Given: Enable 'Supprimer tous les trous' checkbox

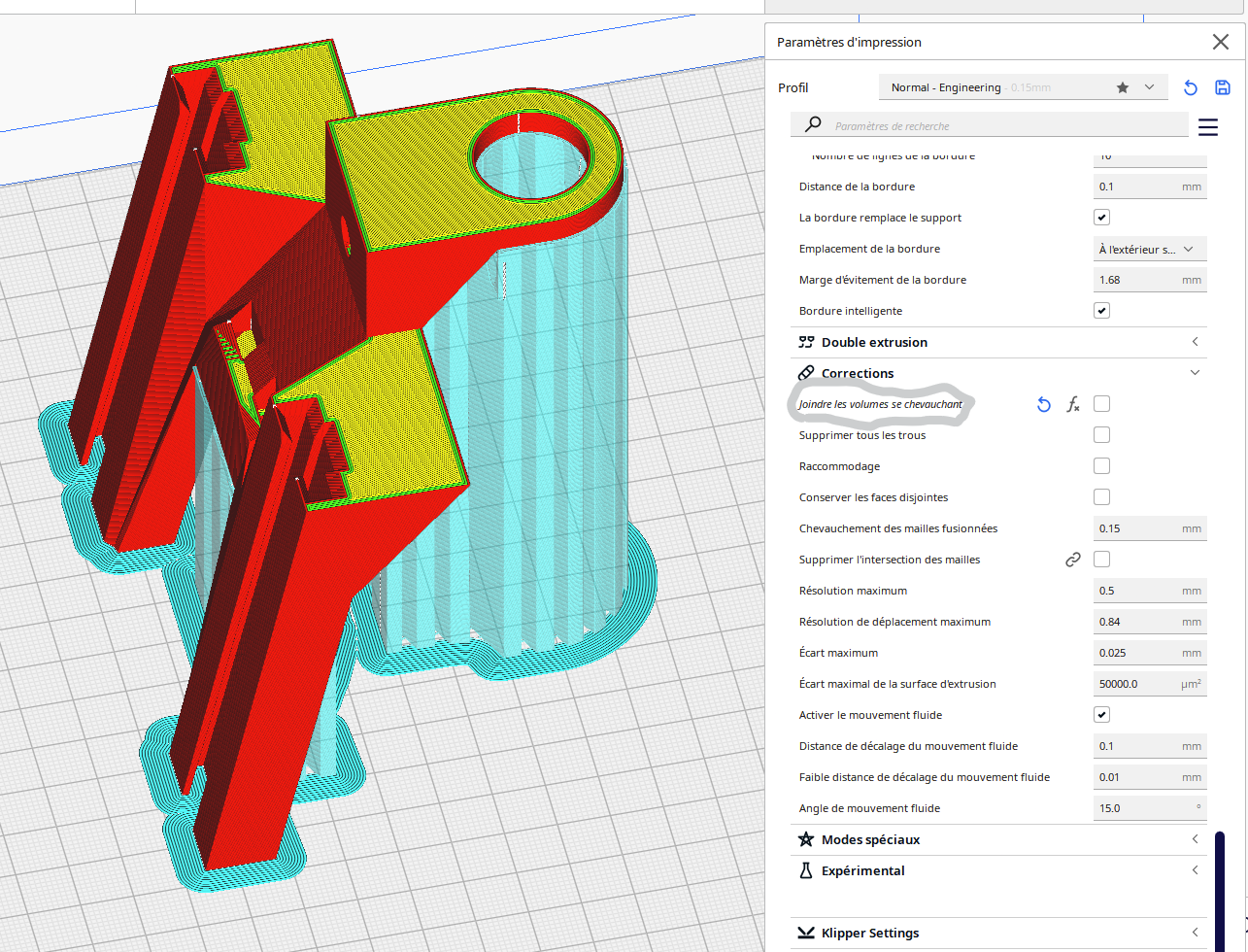Looking at the screenshot, I should pyautogui.click(x=1101, y=435).
